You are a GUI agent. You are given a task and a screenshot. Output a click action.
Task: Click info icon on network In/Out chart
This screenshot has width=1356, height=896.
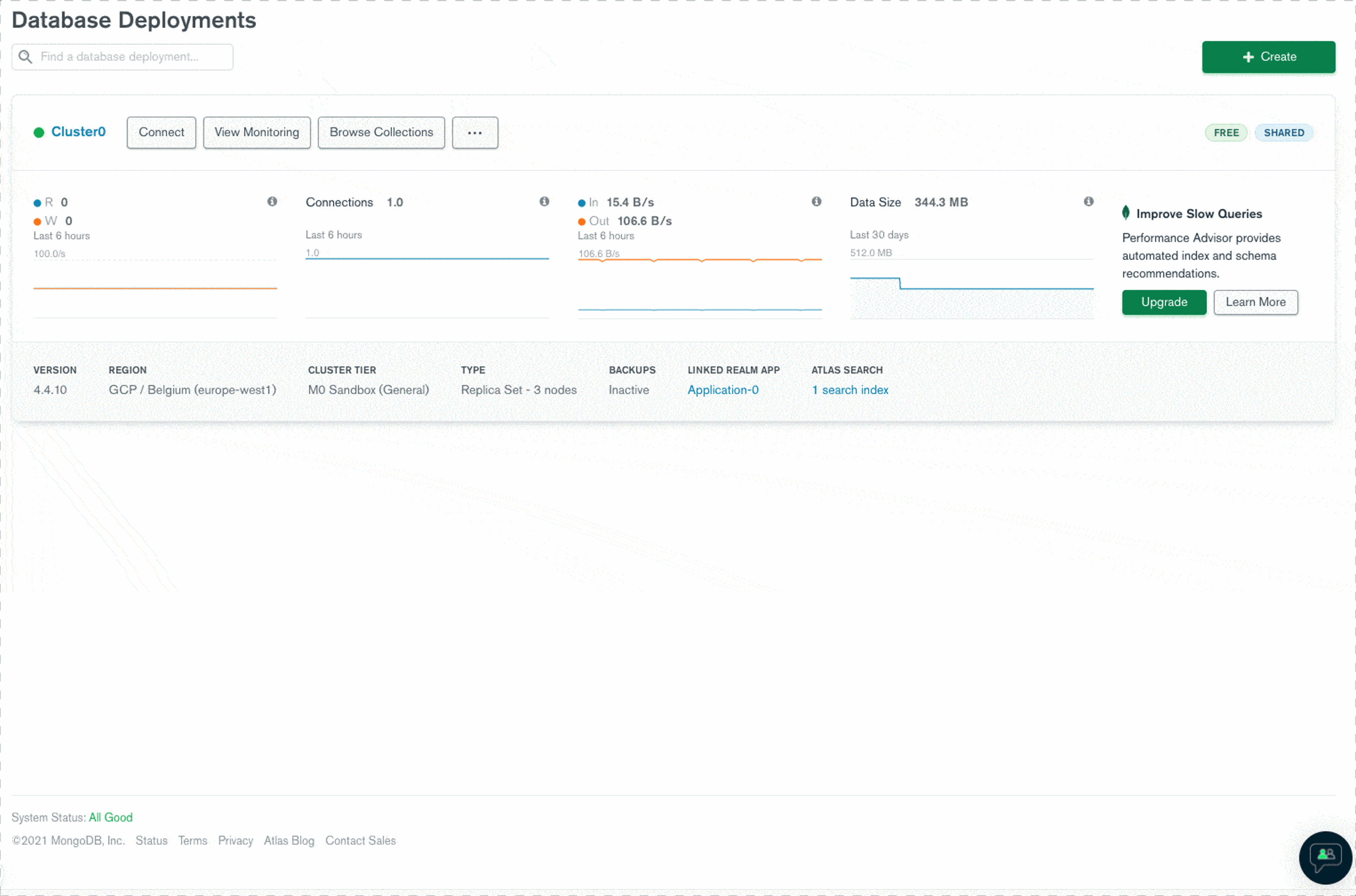[816, 201]
